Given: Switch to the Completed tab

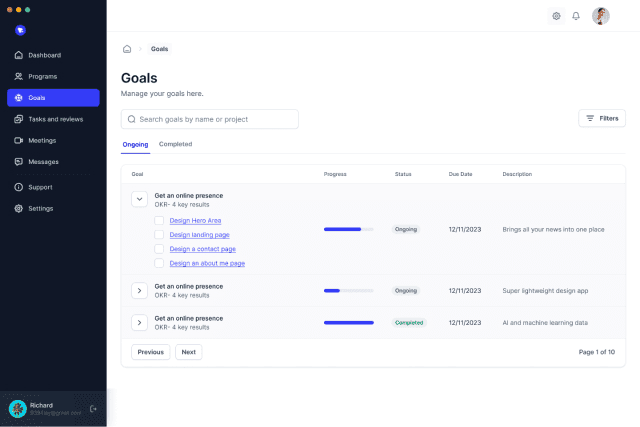Looking at the screenshot, I should [x=175, y=144].
